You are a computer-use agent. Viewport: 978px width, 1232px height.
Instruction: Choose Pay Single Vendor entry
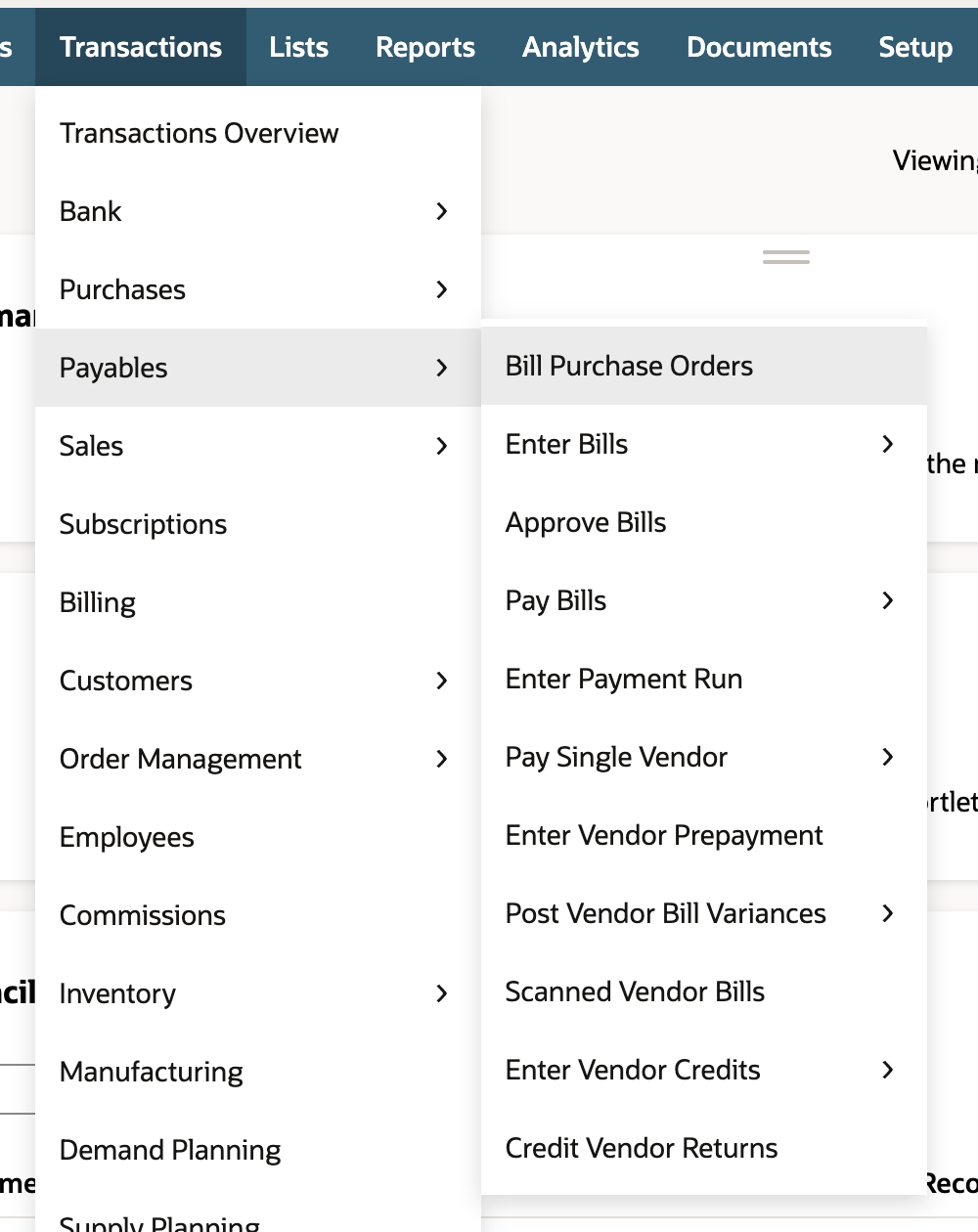pyautogui.click(x=704, y=757)
